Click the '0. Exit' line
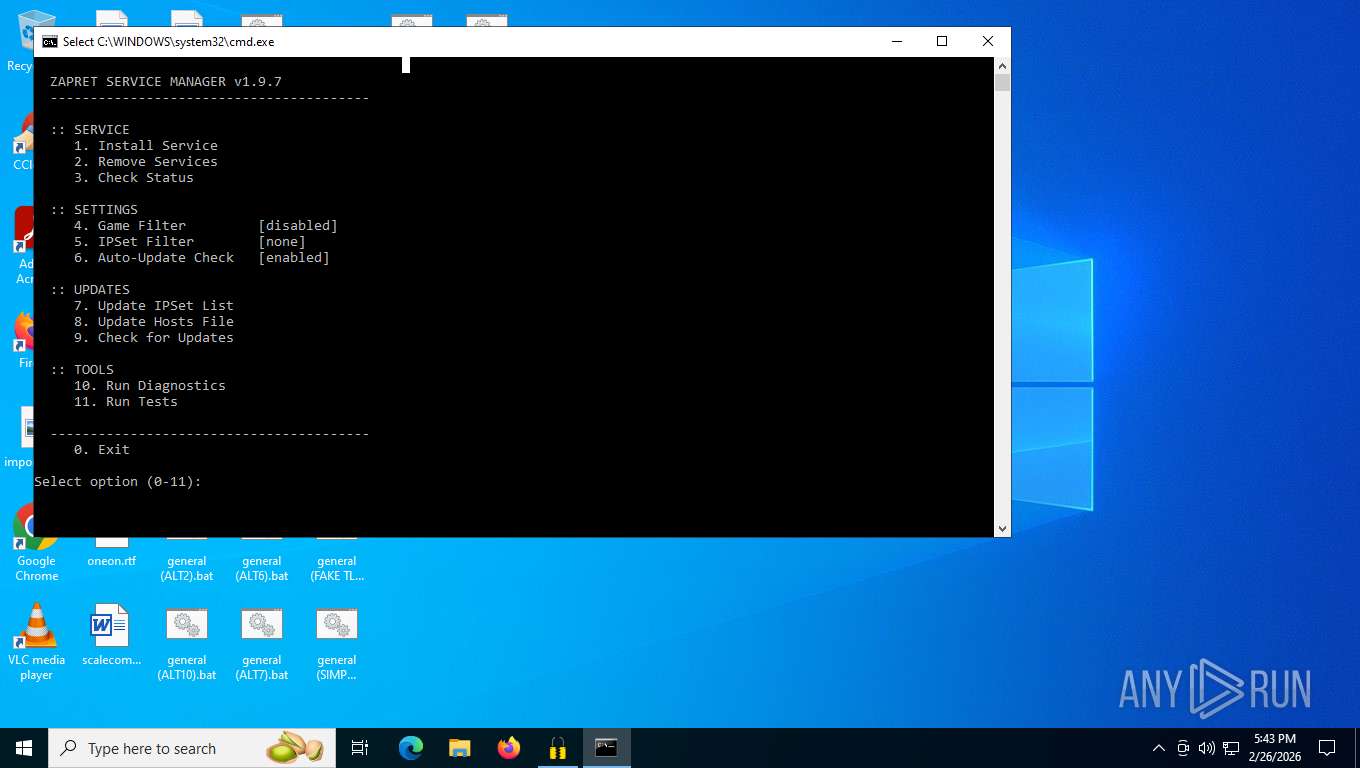Viewport: 1360px width, 768px height. pos(102,450)
